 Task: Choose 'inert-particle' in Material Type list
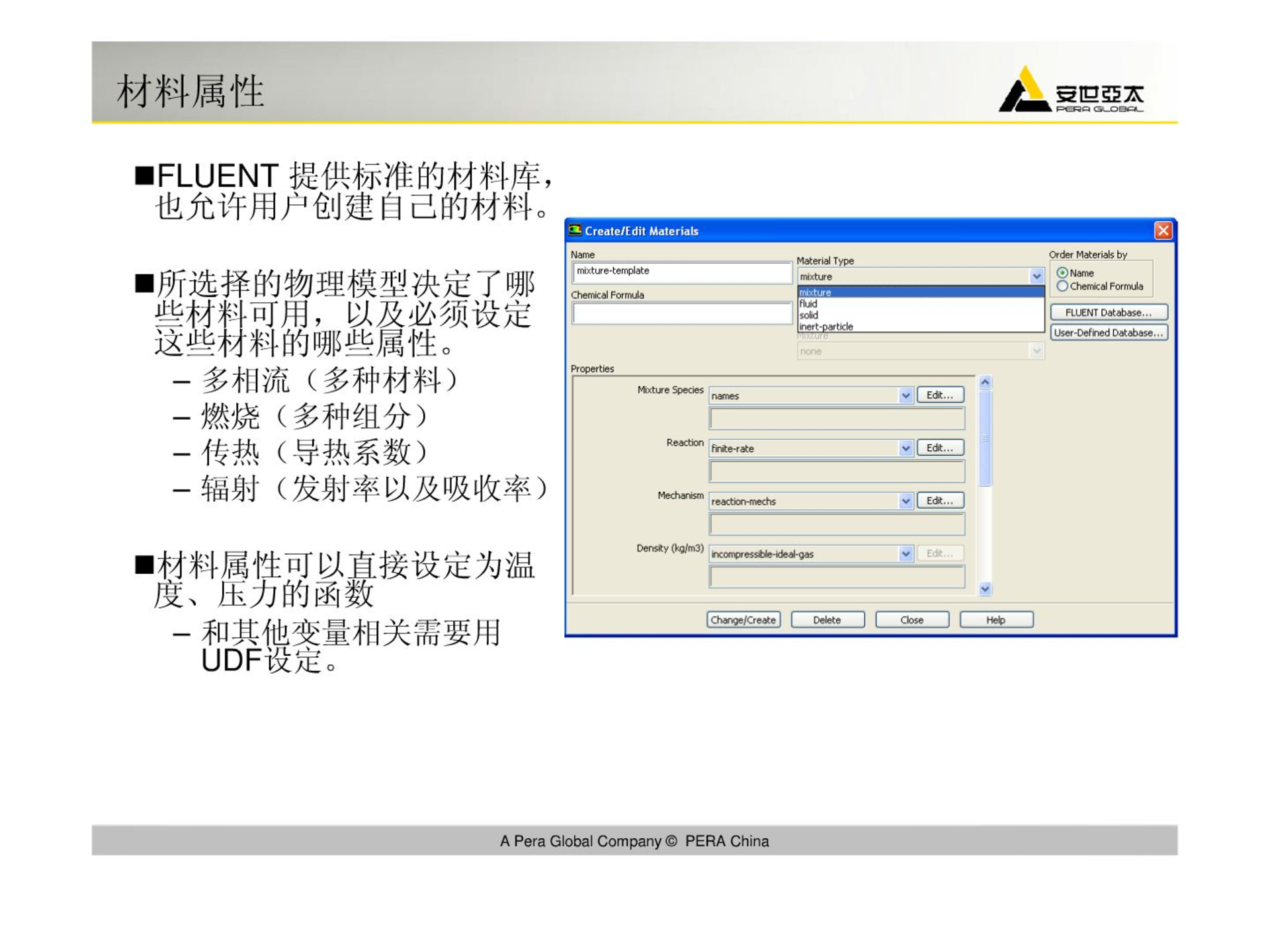click(x=920, y=326)
